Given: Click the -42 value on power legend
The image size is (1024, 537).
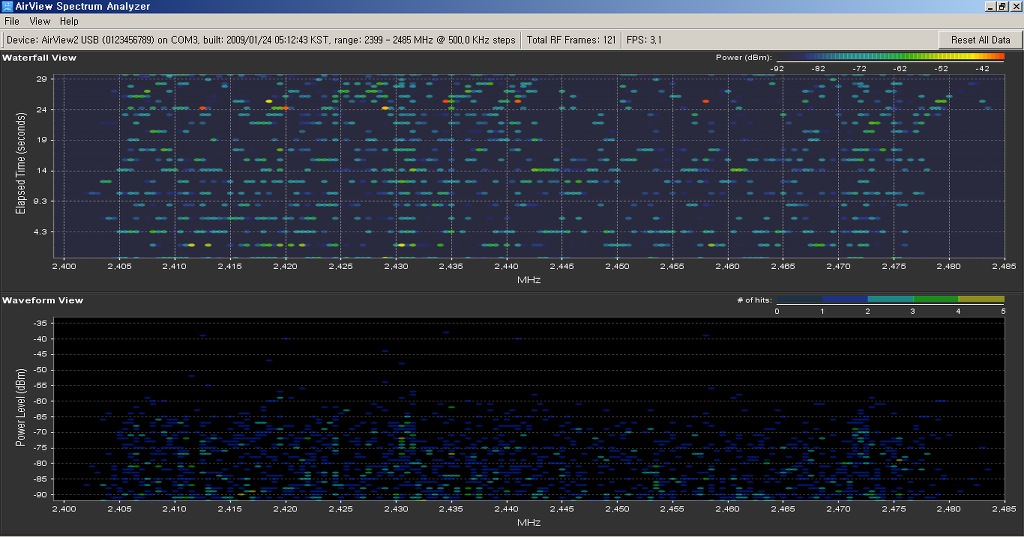Looking at the screenshot, I should 982,69.
